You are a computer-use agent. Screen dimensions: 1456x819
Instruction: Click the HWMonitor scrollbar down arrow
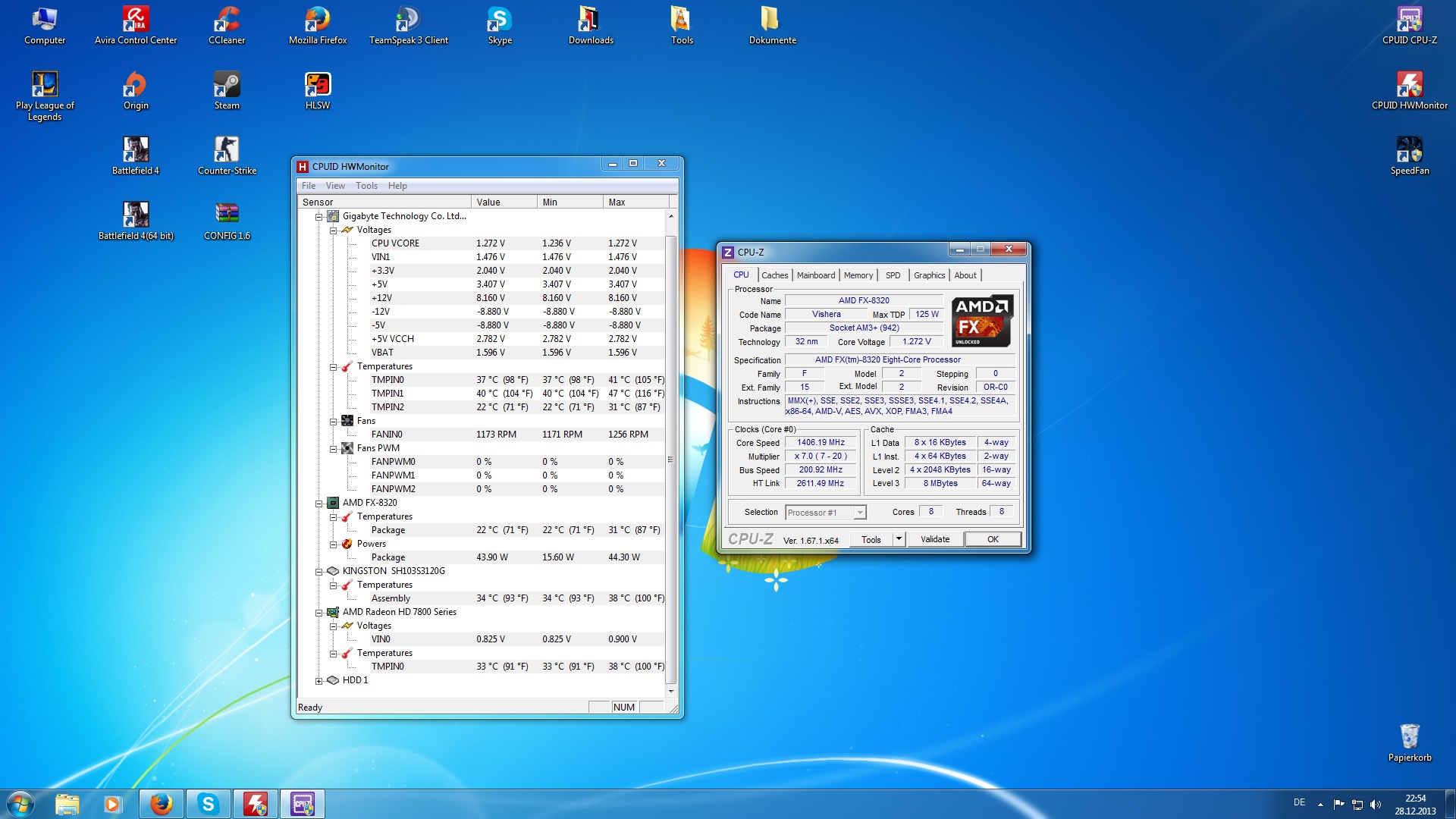(x=670, y=692)
